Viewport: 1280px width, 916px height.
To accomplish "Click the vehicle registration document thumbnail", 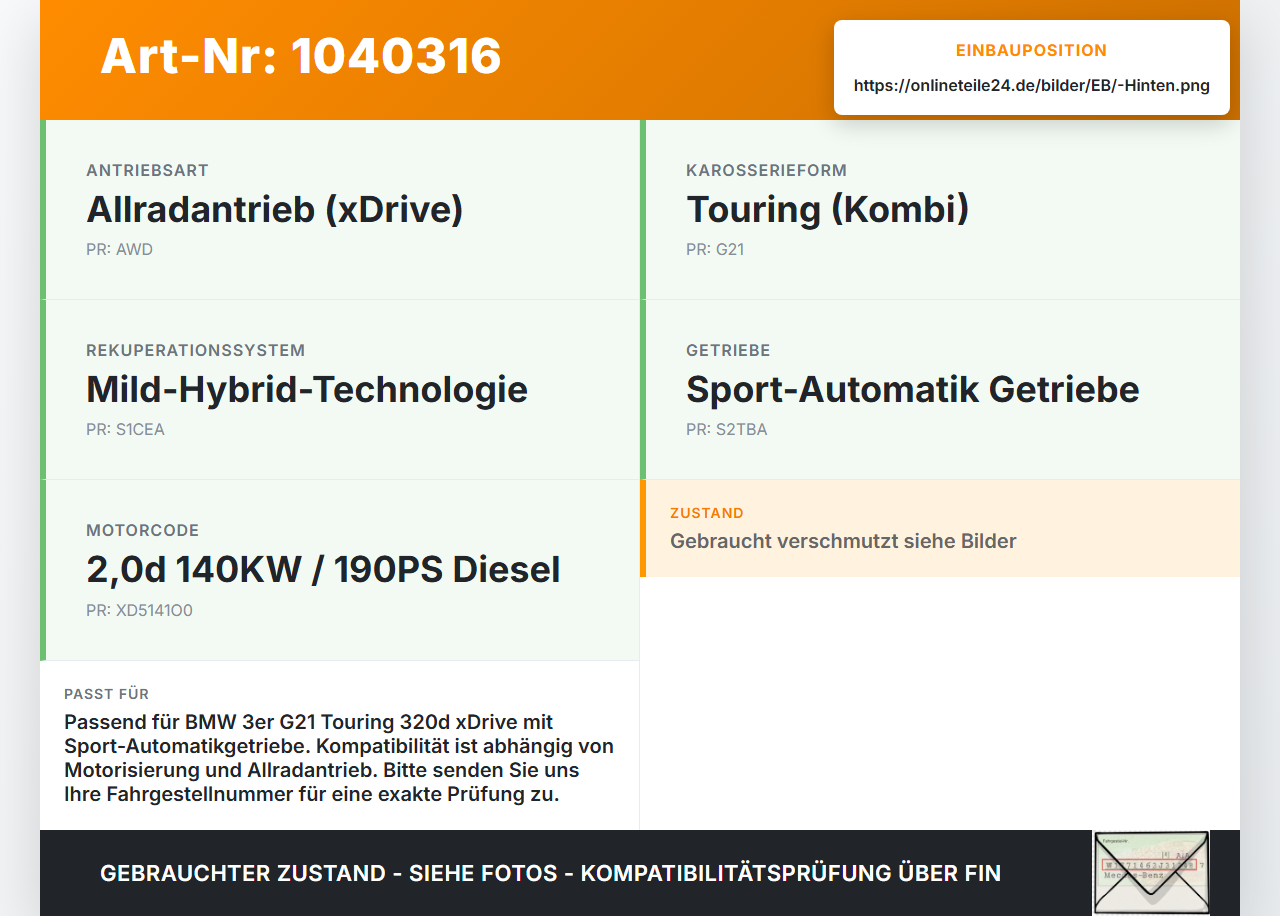I will (x=1151, y=873).
